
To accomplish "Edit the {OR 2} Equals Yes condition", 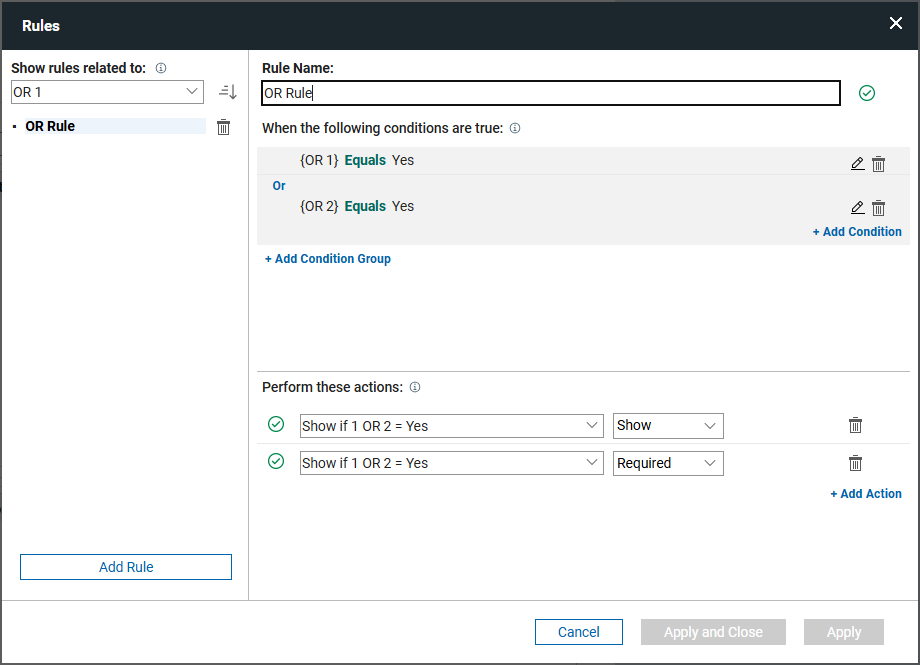I will [857, 207].
